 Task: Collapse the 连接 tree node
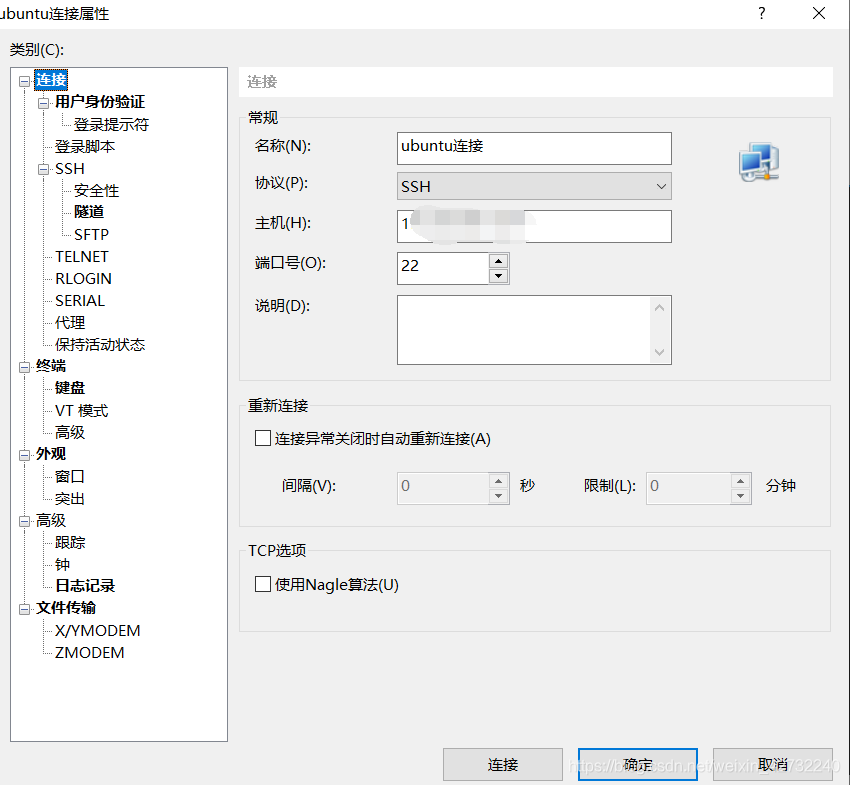coord(24,81)
